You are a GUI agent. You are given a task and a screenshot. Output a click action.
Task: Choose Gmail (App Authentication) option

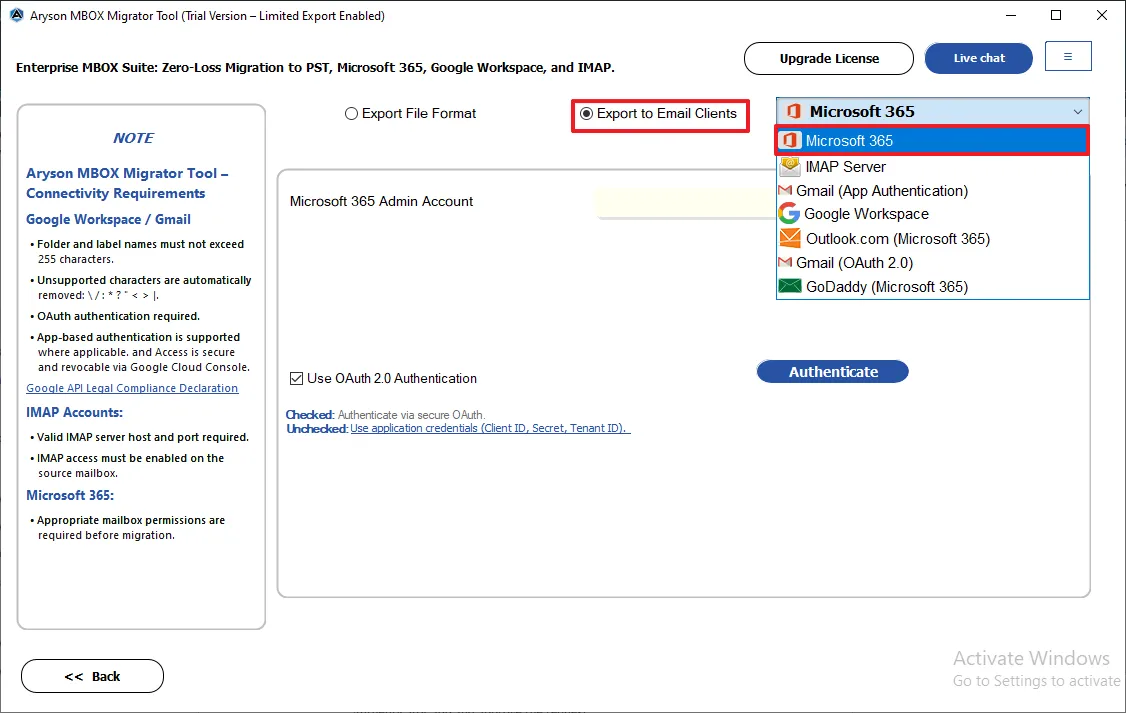coord(932,190)
